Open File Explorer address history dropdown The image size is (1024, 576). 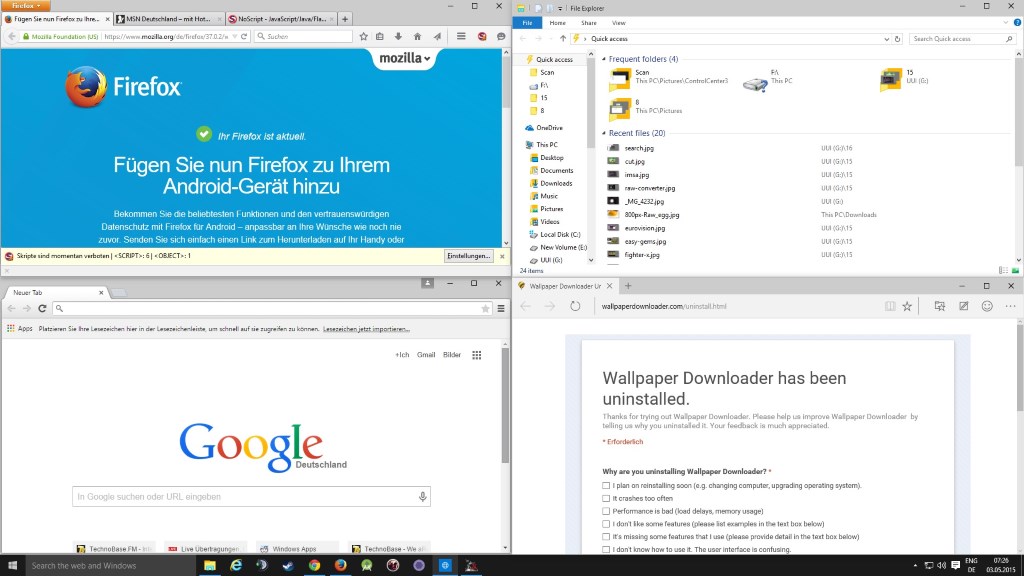pyautogui.click(x=886, y=39)
